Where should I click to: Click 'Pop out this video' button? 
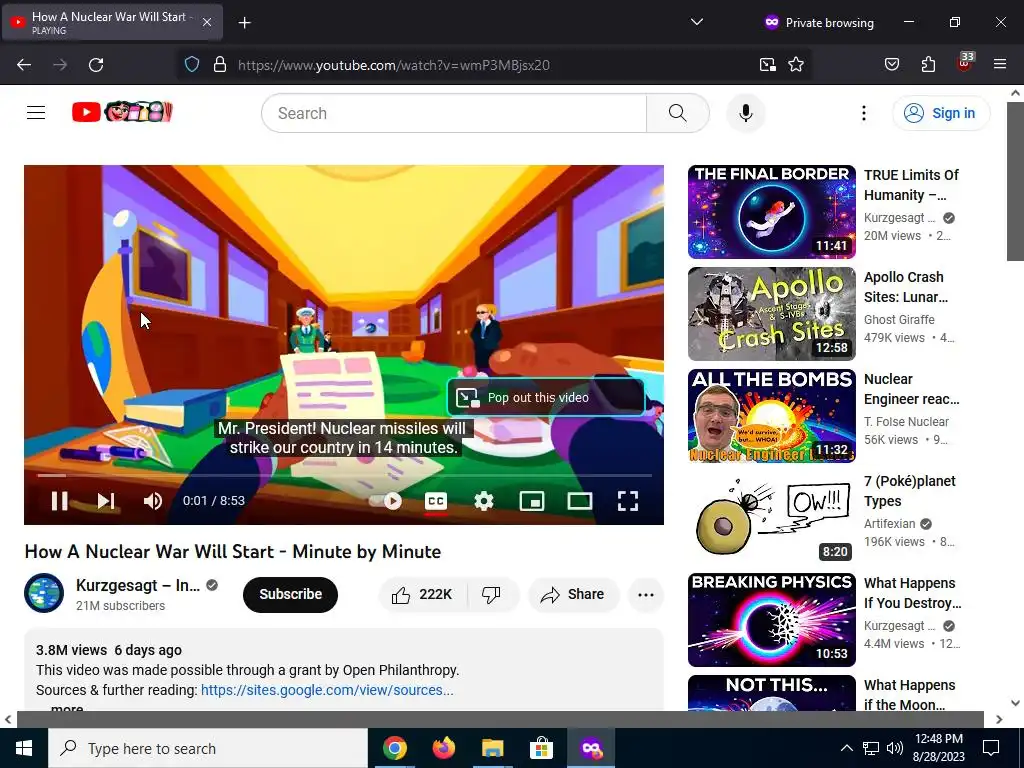click(546, 398)
